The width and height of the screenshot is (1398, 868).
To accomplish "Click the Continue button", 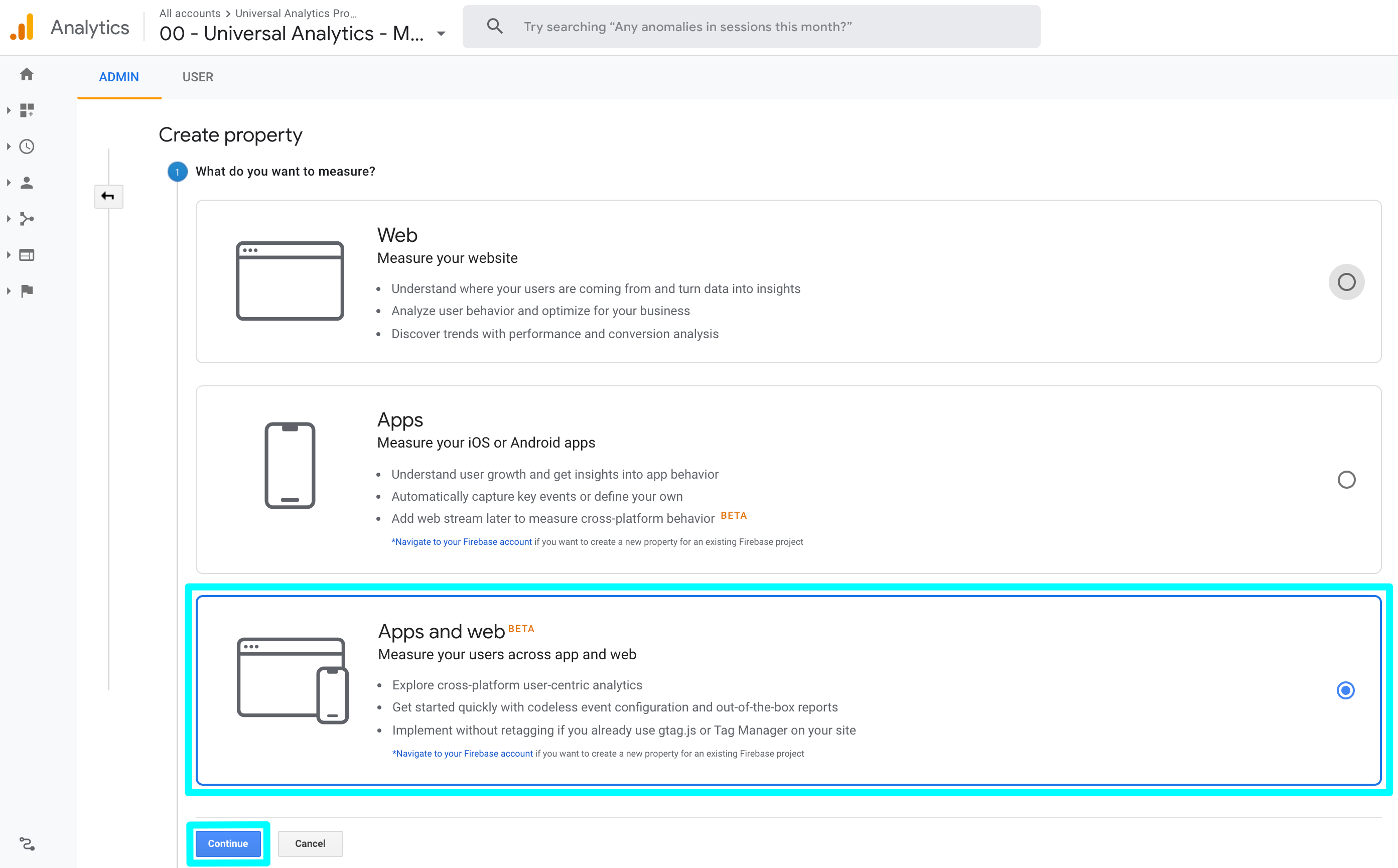I will [x=228, y=843].
